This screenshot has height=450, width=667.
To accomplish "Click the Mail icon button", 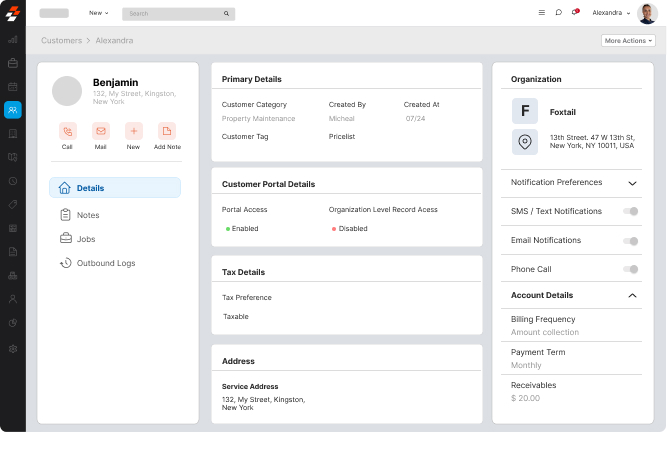I will tap(100, 131).
